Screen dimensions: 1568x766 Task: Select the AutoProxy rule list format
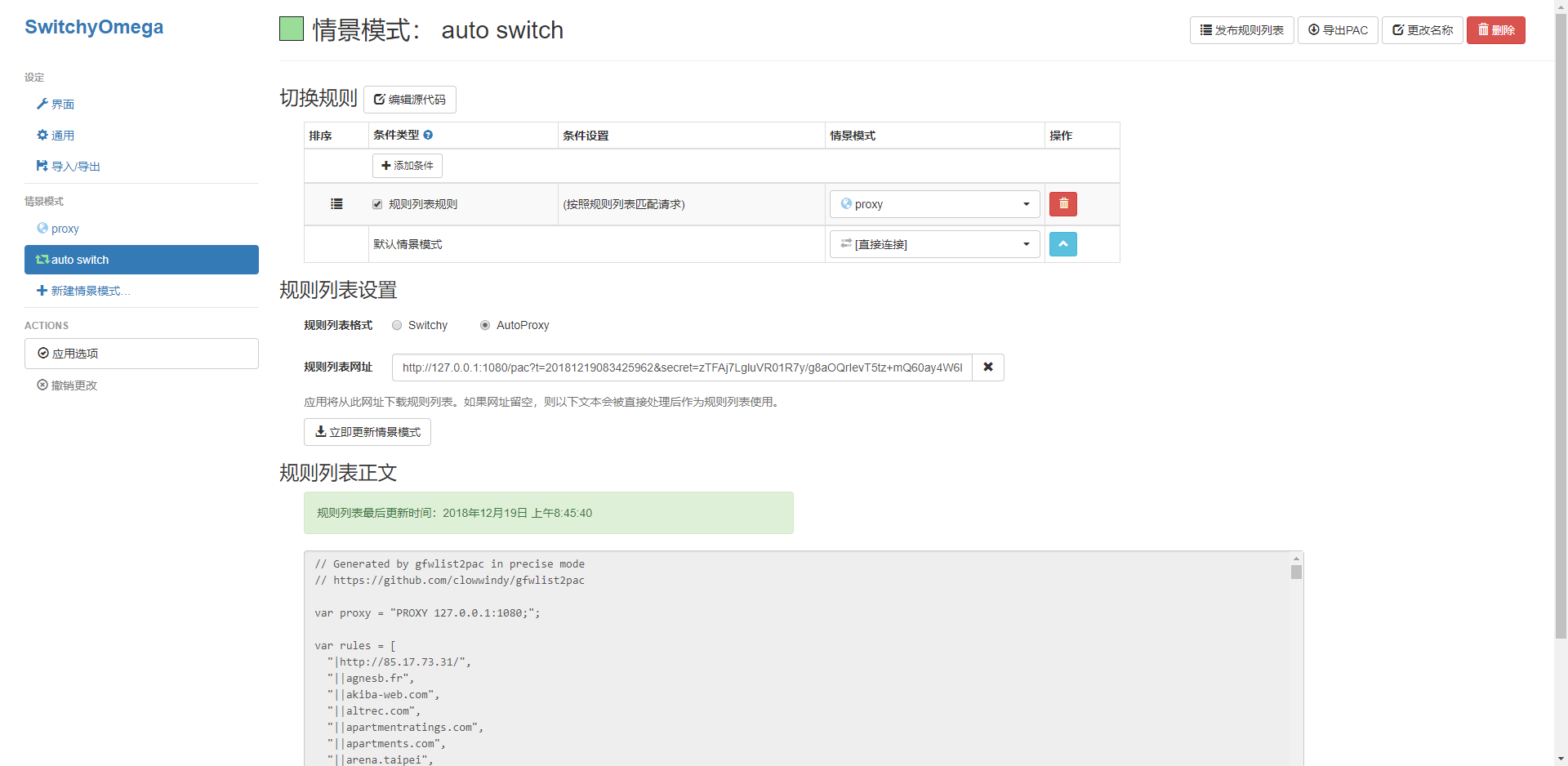[x=485, y=325]
